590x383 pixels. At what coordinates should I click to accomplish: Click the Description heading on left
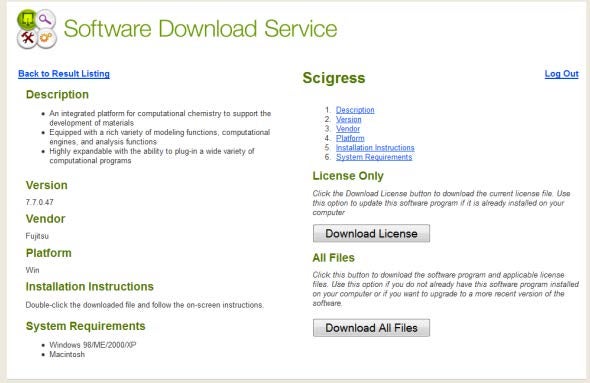pos(57,94)
